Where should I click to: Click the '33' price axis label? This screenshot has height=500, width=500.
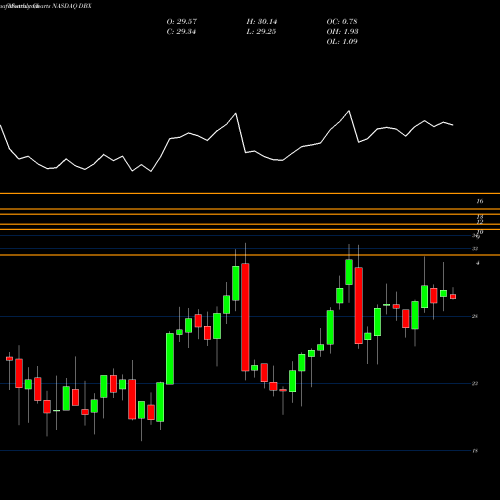pos(475,249)
